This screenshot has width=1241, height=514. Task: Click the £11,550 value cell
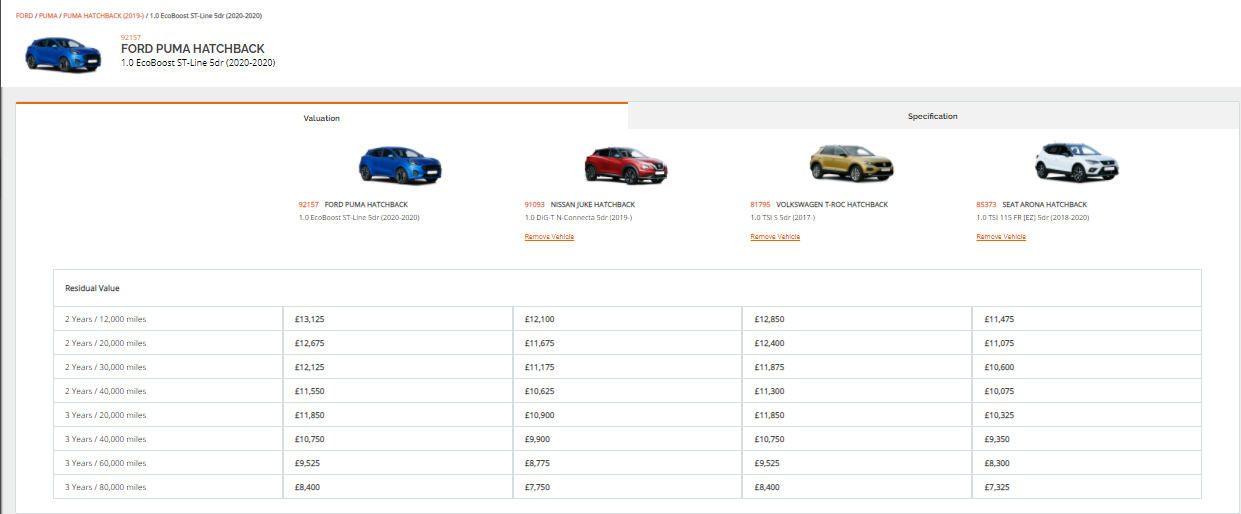pos(398,391)
